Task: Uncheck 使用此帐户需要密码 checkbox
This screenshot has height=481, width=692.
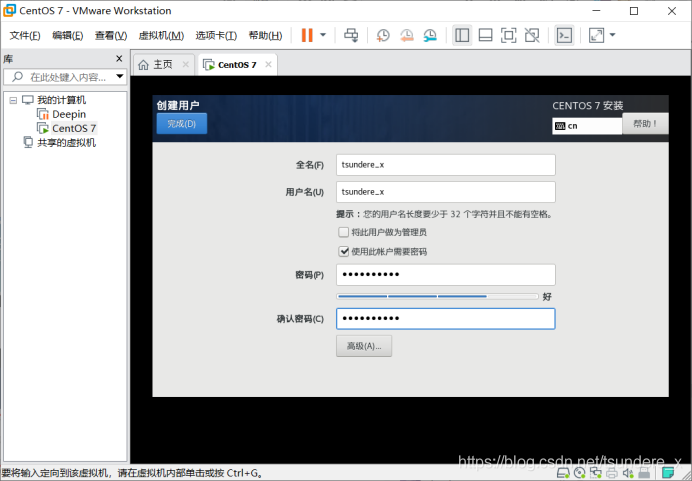Action: 343,252
